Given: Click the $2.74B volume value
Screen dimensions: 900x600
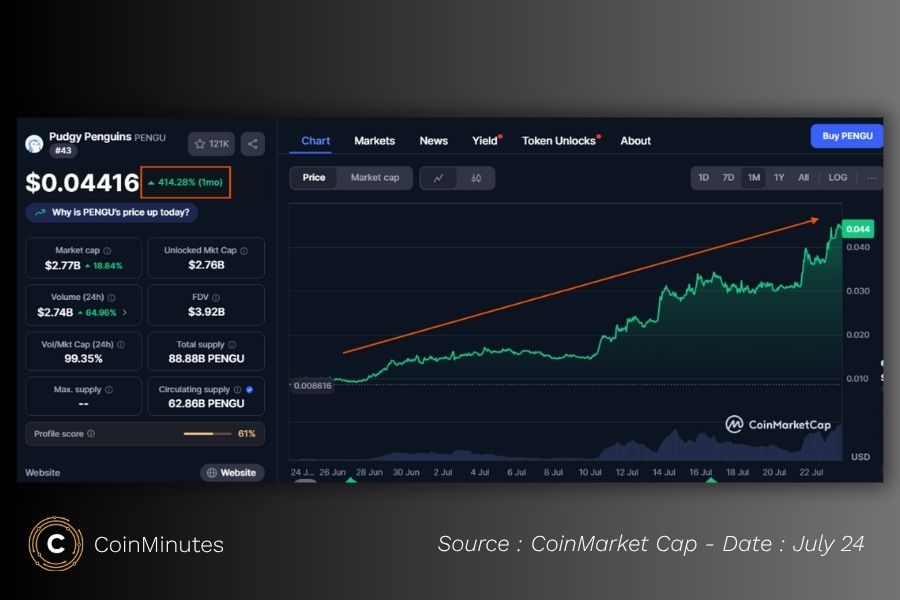Looking at the screenshot, I should pos(55,312).
